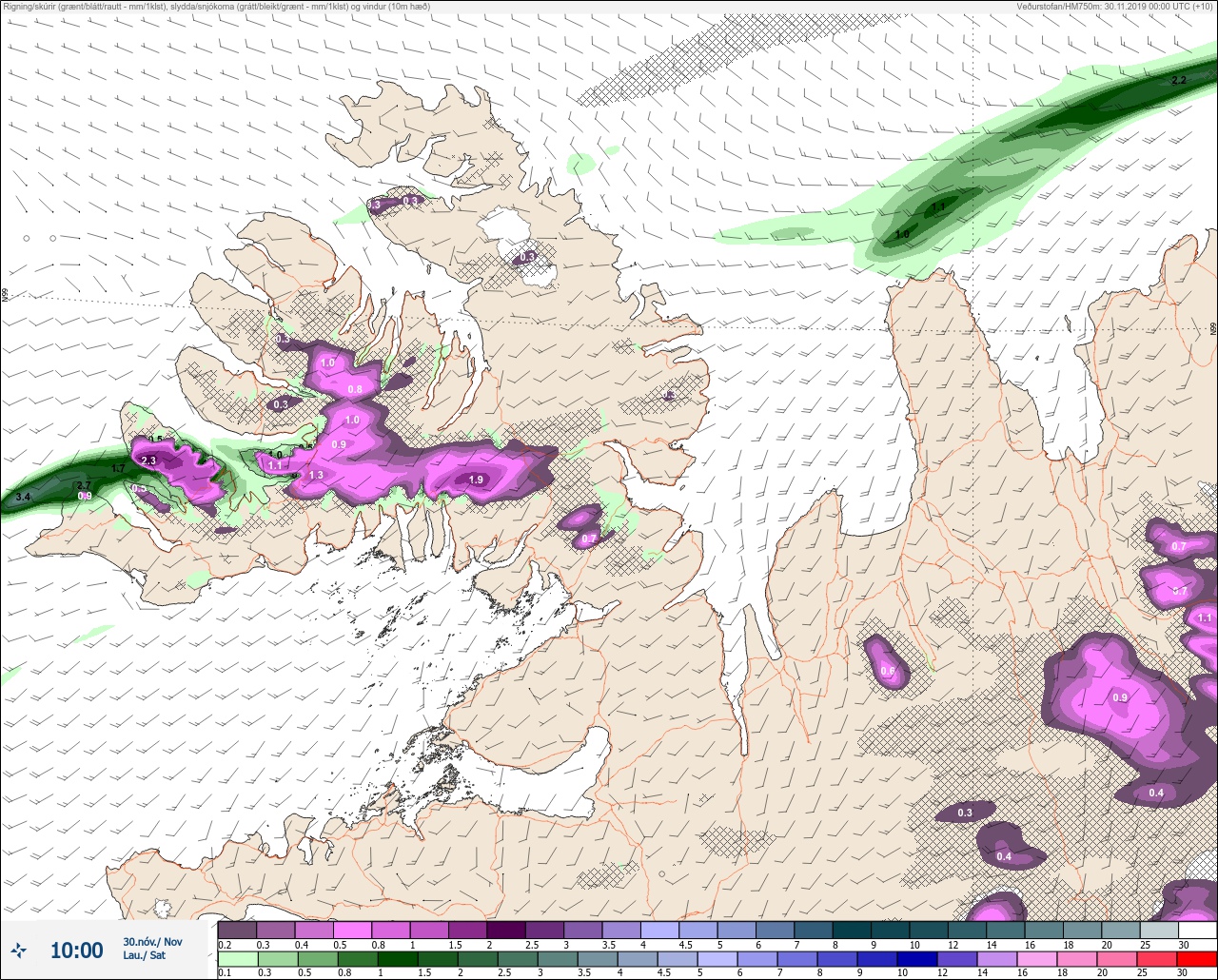The image size is (1218, 980).
Task: Select the bright pink 0.5 swatch in top legend row
Action: pyautogui.click(x=353, y=930)
